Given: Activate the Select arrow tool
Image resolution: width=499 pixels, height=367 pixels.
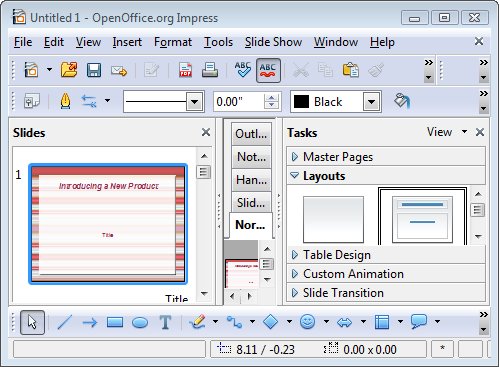Looking at the screenshot, I should click(x=32, y=322).
